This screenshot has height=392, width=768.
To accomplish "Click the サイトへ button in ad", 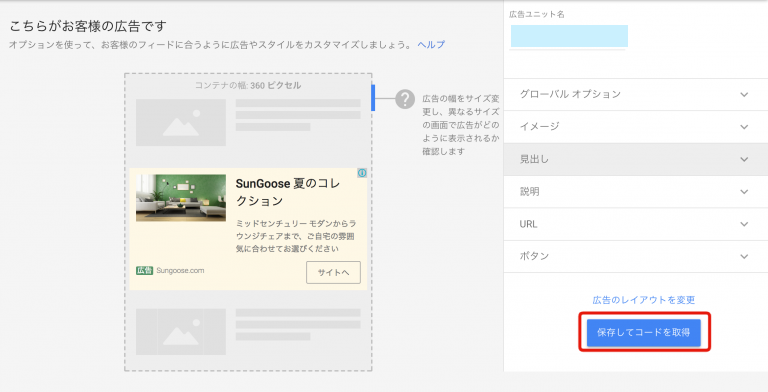I will [334, 272].
